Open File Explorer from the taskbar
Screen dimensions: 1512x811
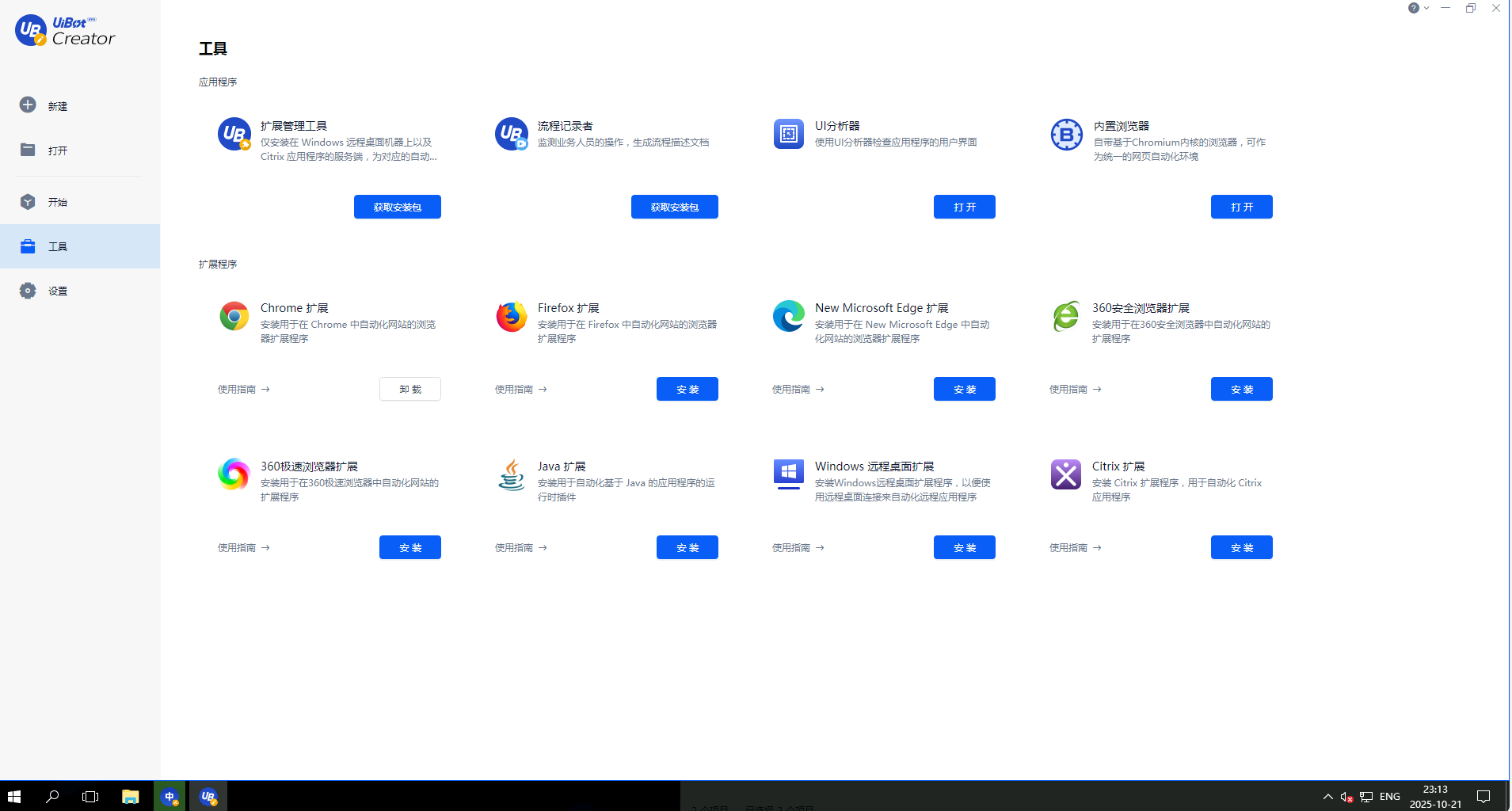tap(130, 796)
